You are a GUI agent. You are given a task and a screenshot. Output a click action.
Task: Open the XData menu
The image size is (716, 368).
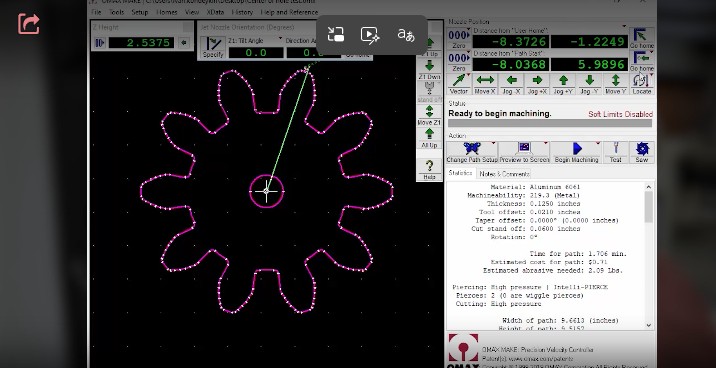215,12
